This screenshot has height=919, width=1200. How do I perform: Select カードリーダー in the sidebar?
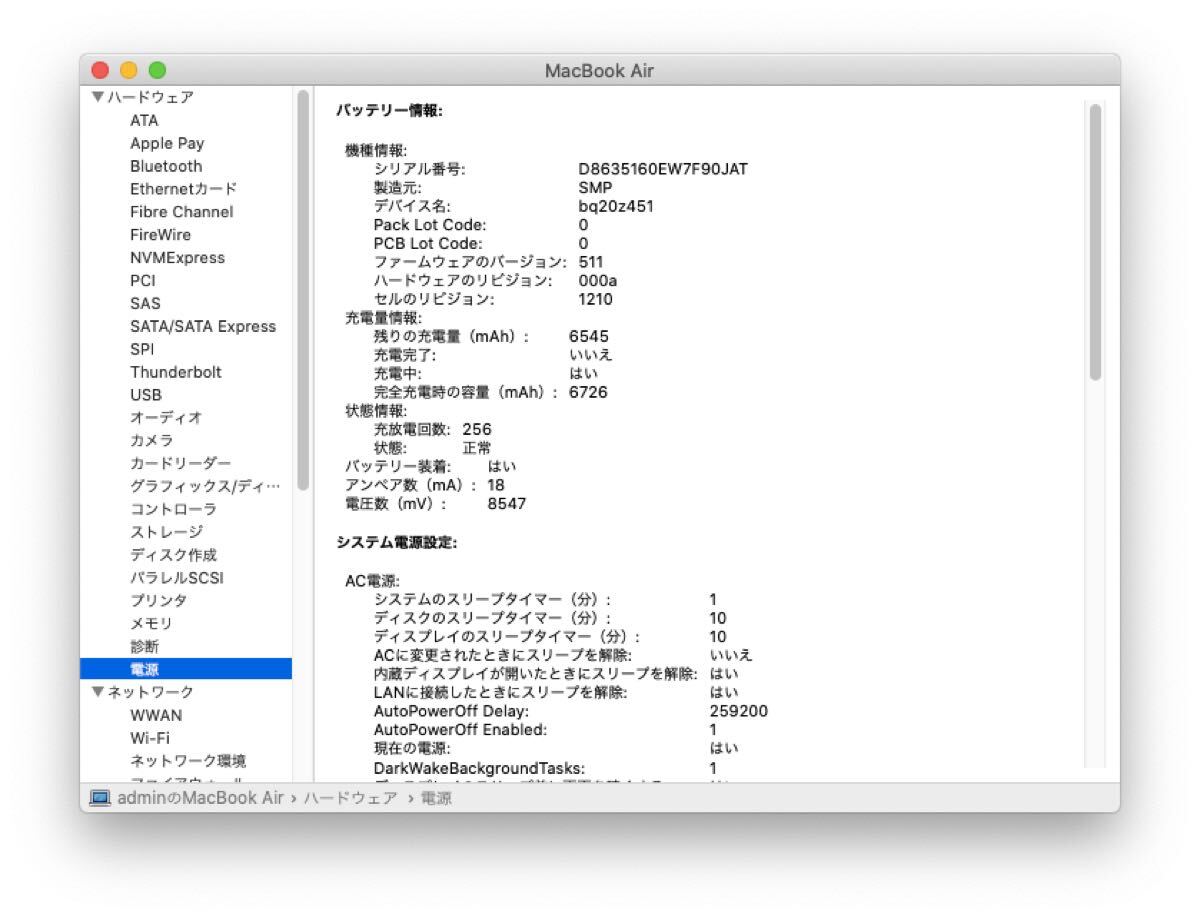pos(180,463)
